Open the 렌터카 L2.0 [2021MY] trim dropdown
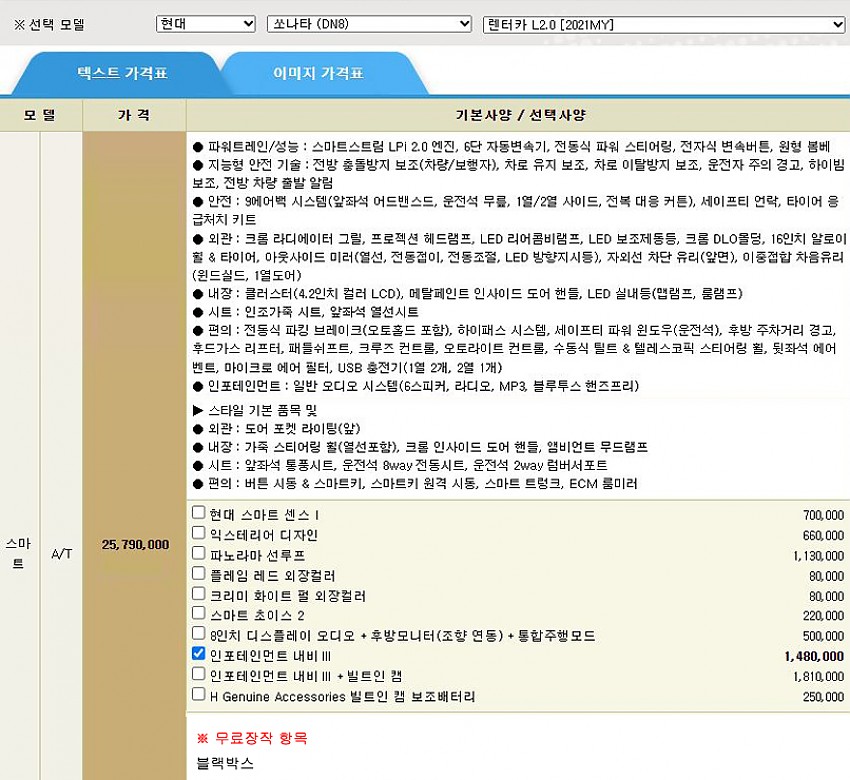Screen dimensions: 850x780 [x=663, y=24]
